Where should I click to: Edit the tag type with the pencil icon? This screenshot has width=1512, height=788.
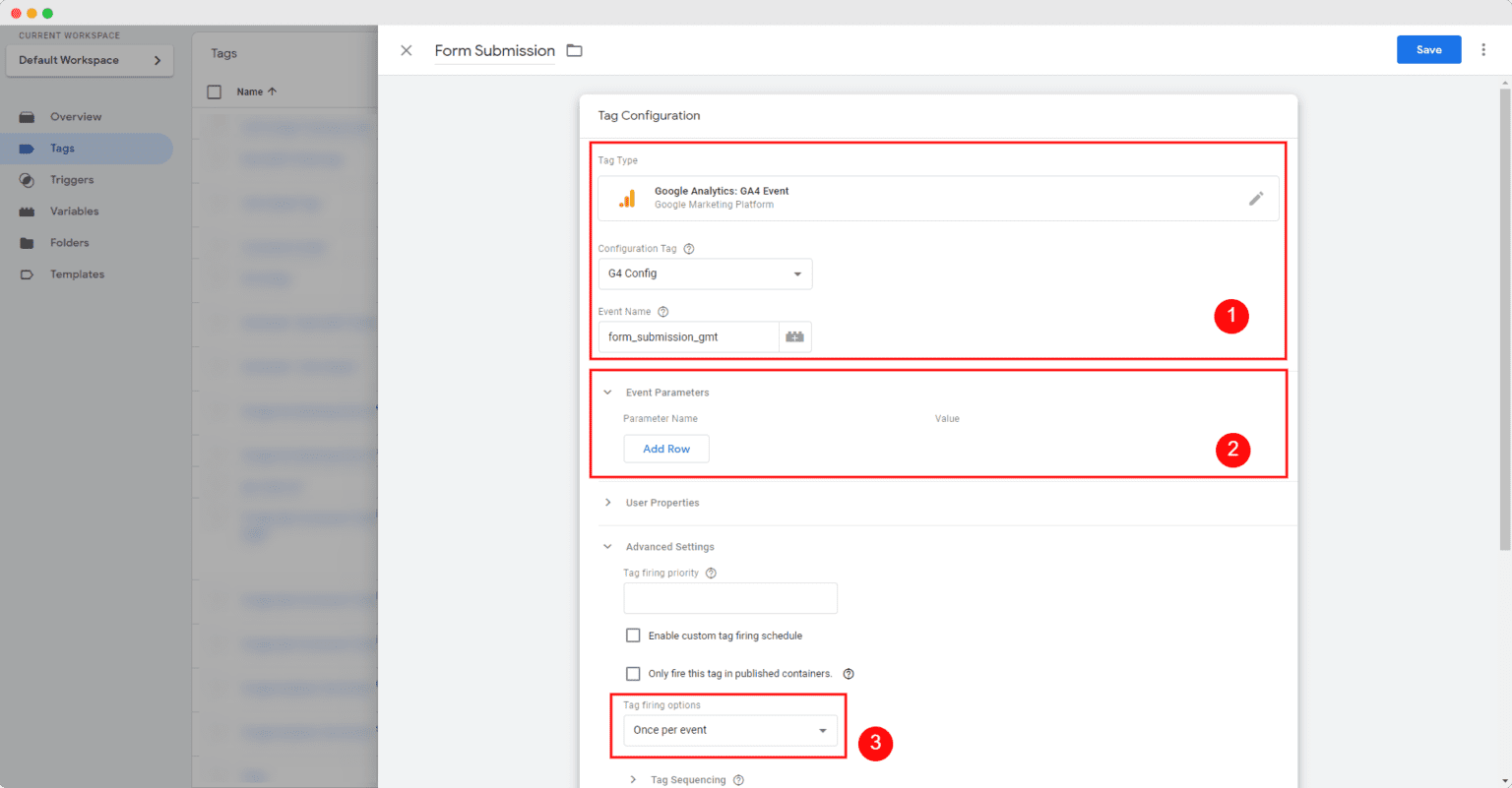pos(1256,198)
